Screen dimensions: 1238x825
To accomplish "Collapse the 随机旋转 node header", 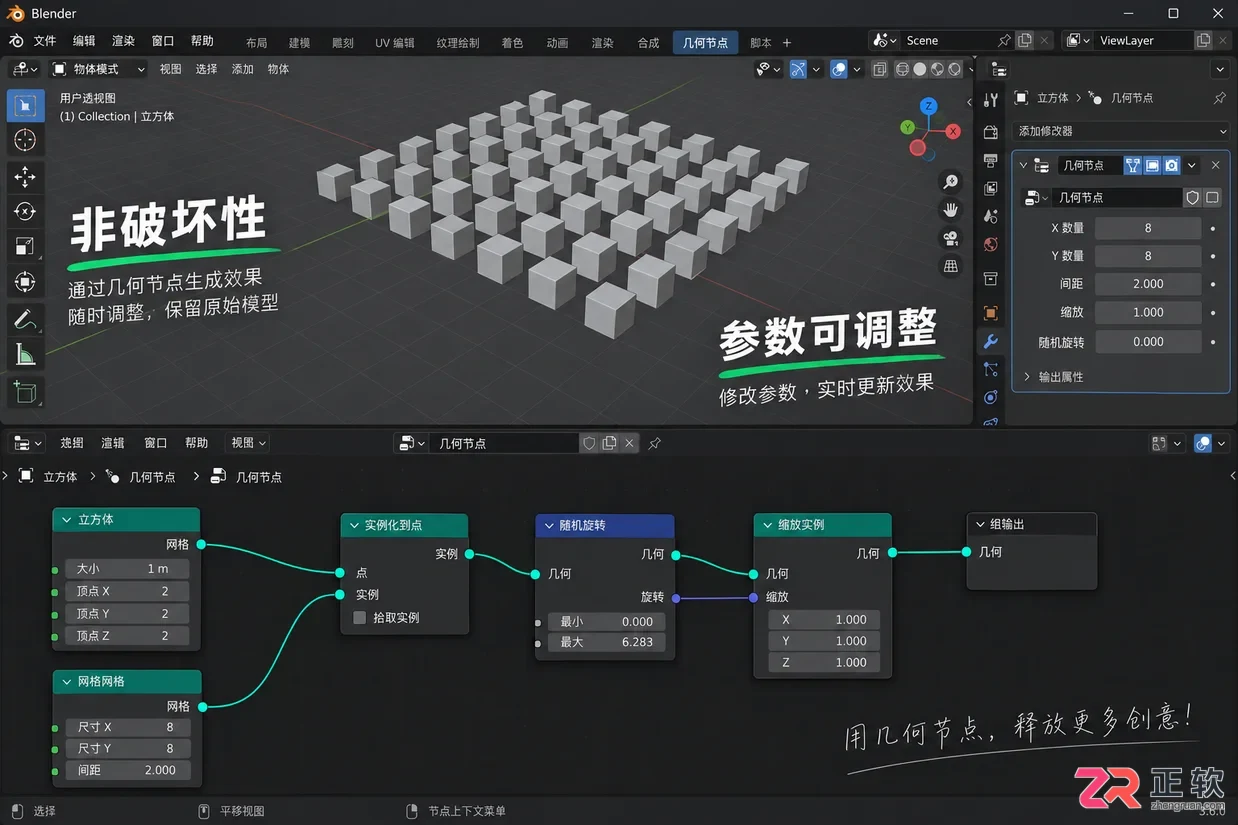I will (x=549, y=526).
